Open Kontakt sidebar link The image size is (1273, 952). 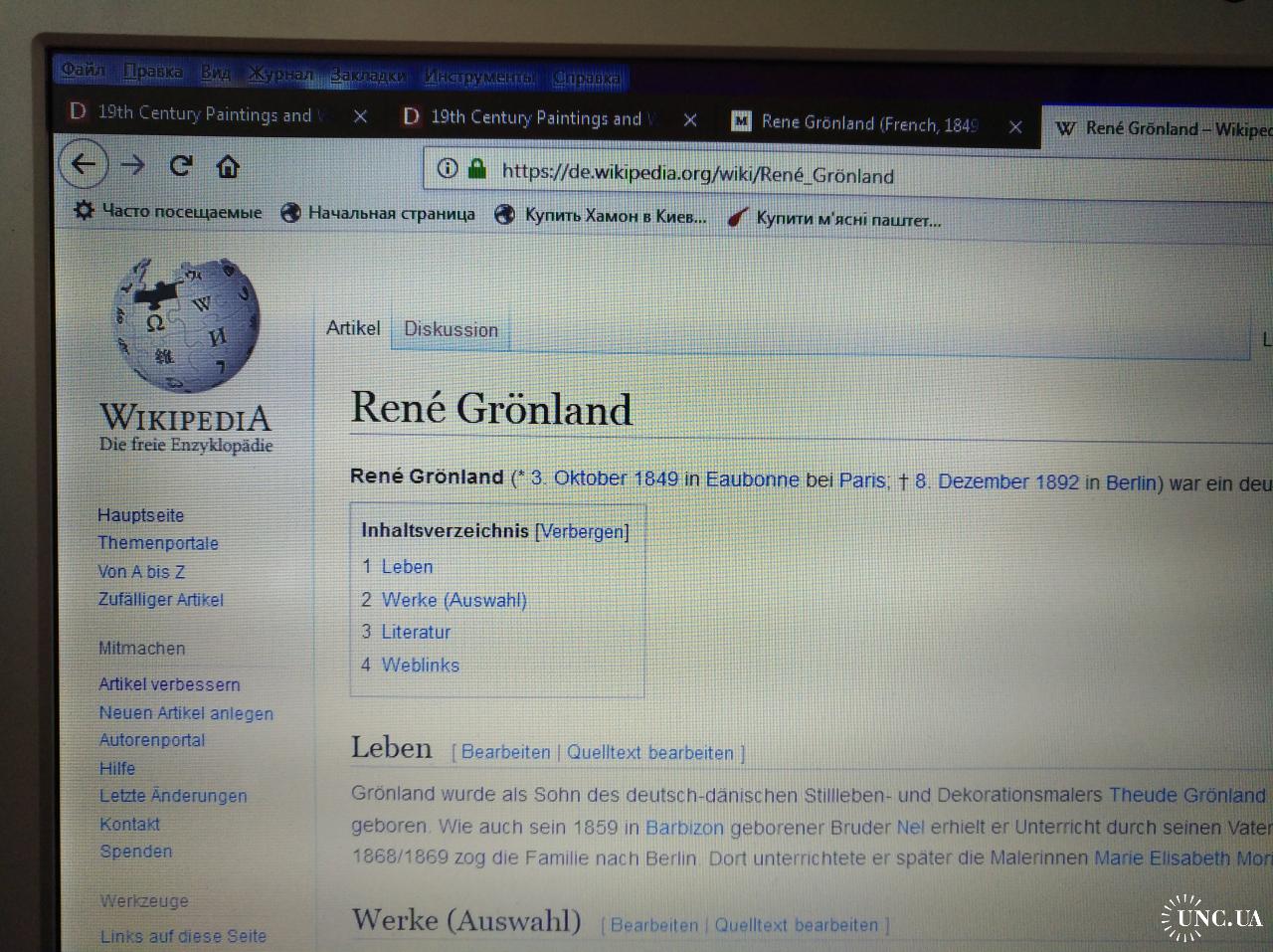click(129, 824)
